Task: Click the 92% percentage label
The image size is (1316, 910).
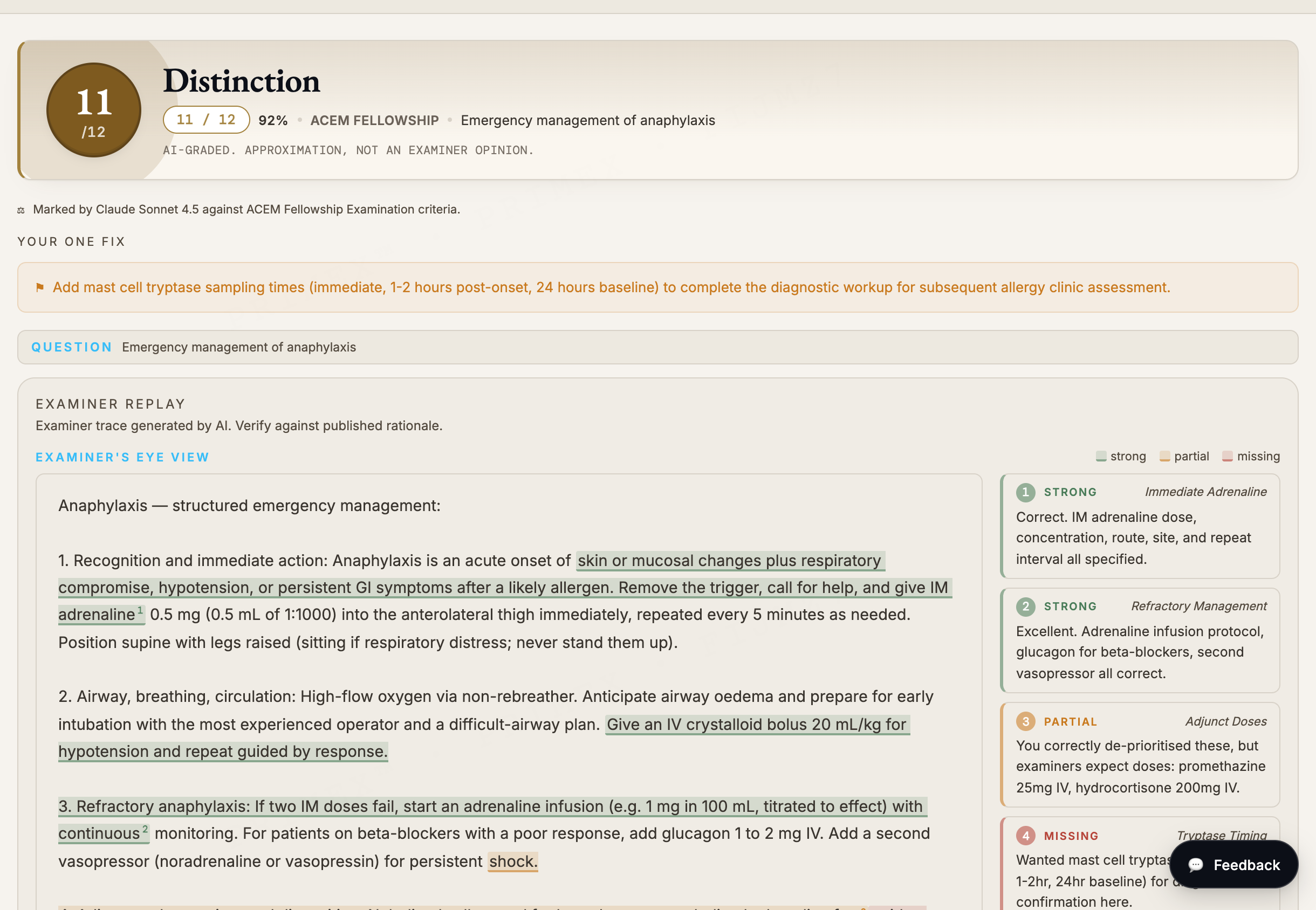Action: click(x=273, y=120)
